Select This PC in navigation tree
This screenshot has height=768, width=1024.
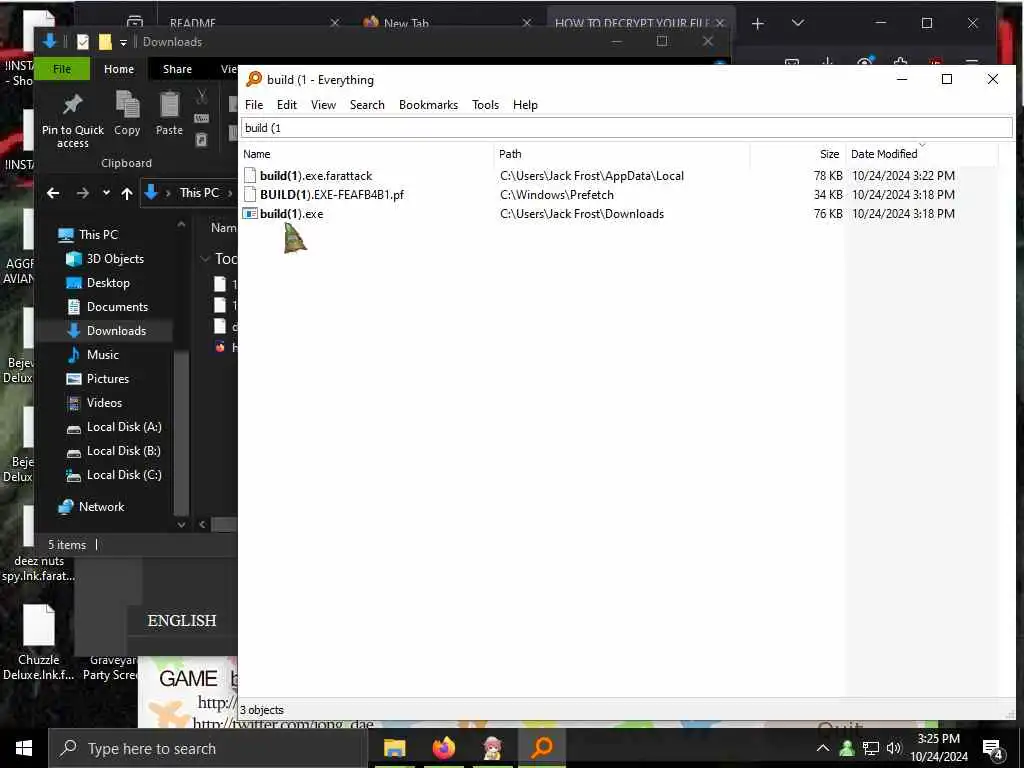click(98, 234)
